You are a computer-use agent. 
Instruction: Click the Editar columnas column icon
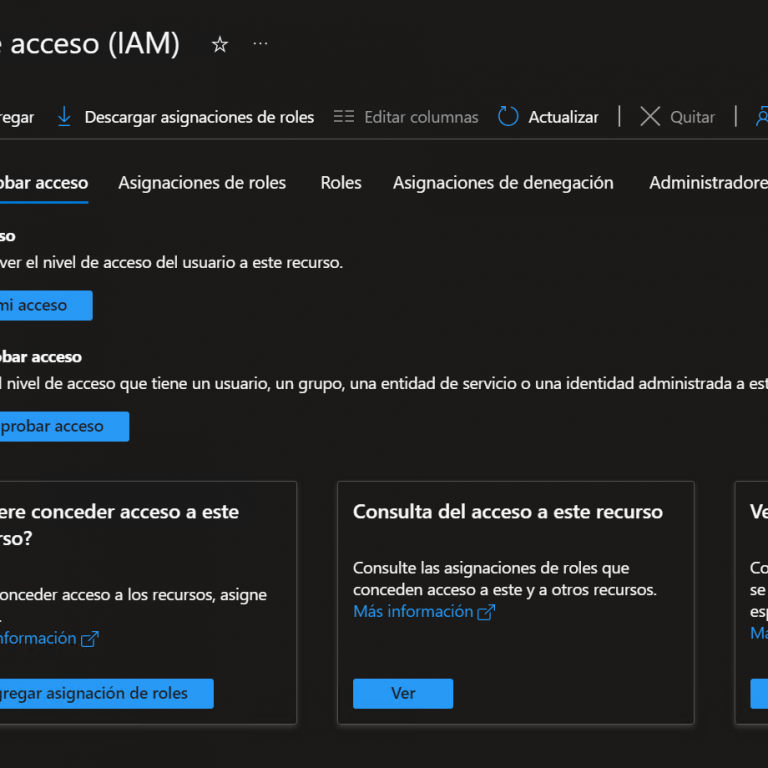[x=344, y=117]
